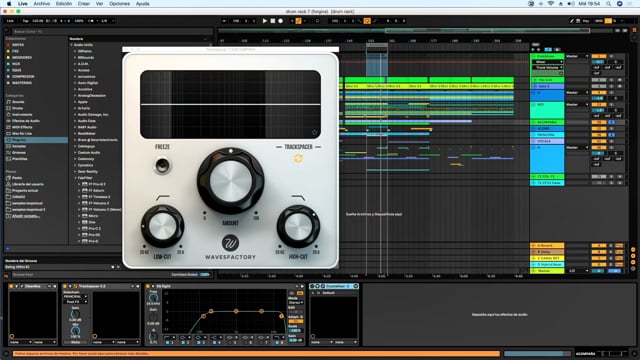Open the Mixer automation device dropdown
The width and height of the screenshot is (640, 360).
tap(547, 62)
